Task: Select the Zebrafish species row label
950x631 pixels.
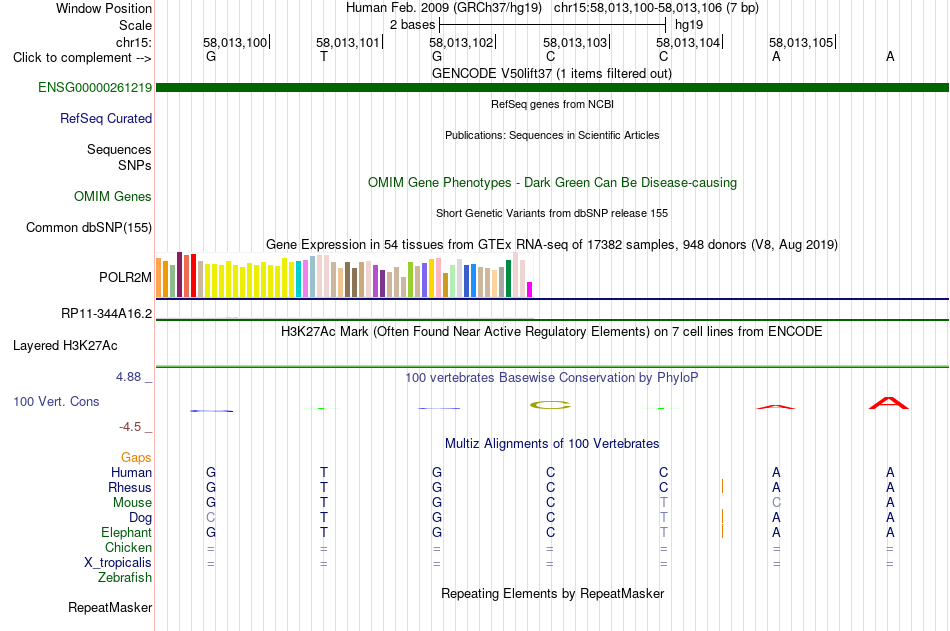Action: 125,578
